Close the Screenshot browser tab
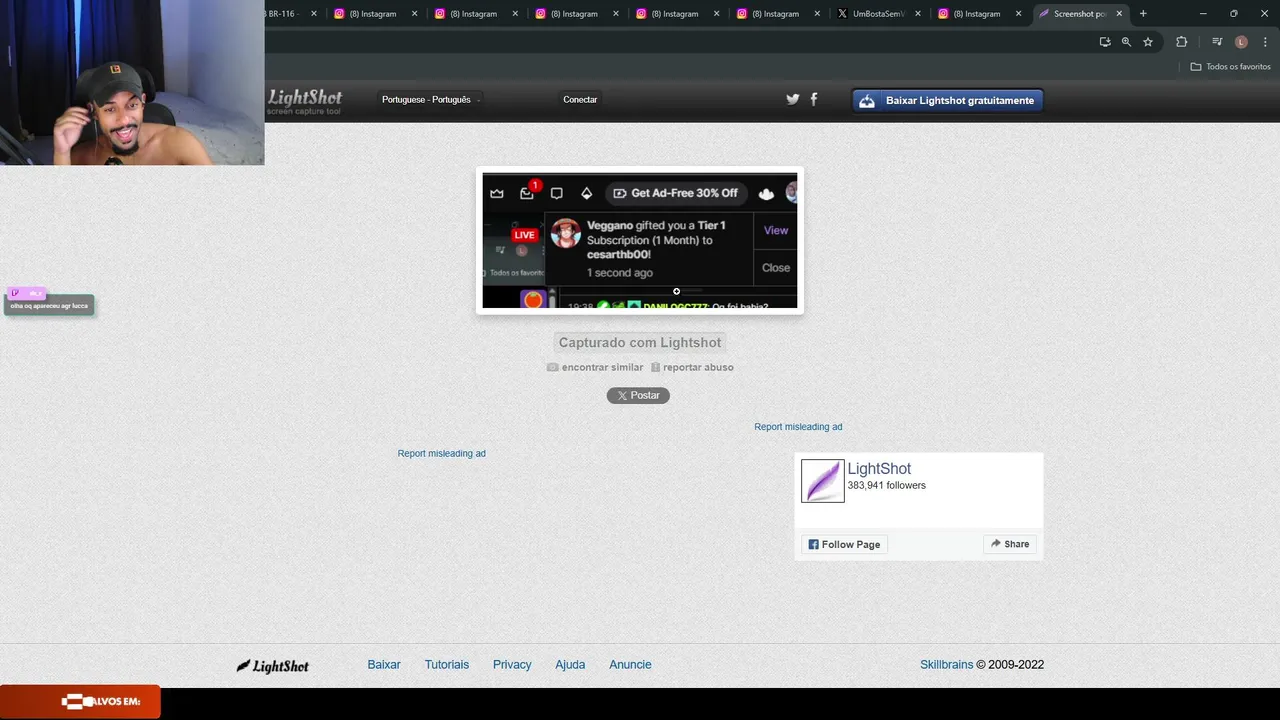Screen dimensions: 1280x720 1119,14
